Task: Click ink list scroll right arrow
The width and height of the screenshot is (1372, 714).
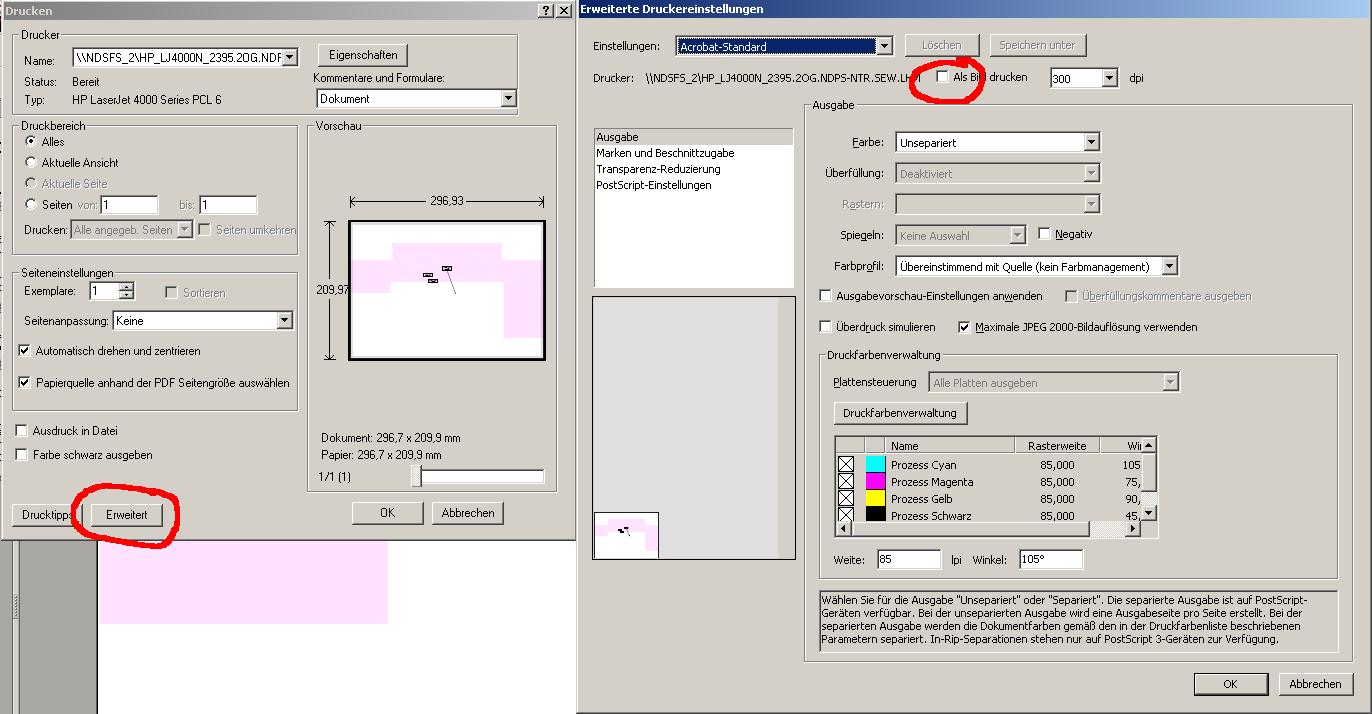Action: [1132, 529]
